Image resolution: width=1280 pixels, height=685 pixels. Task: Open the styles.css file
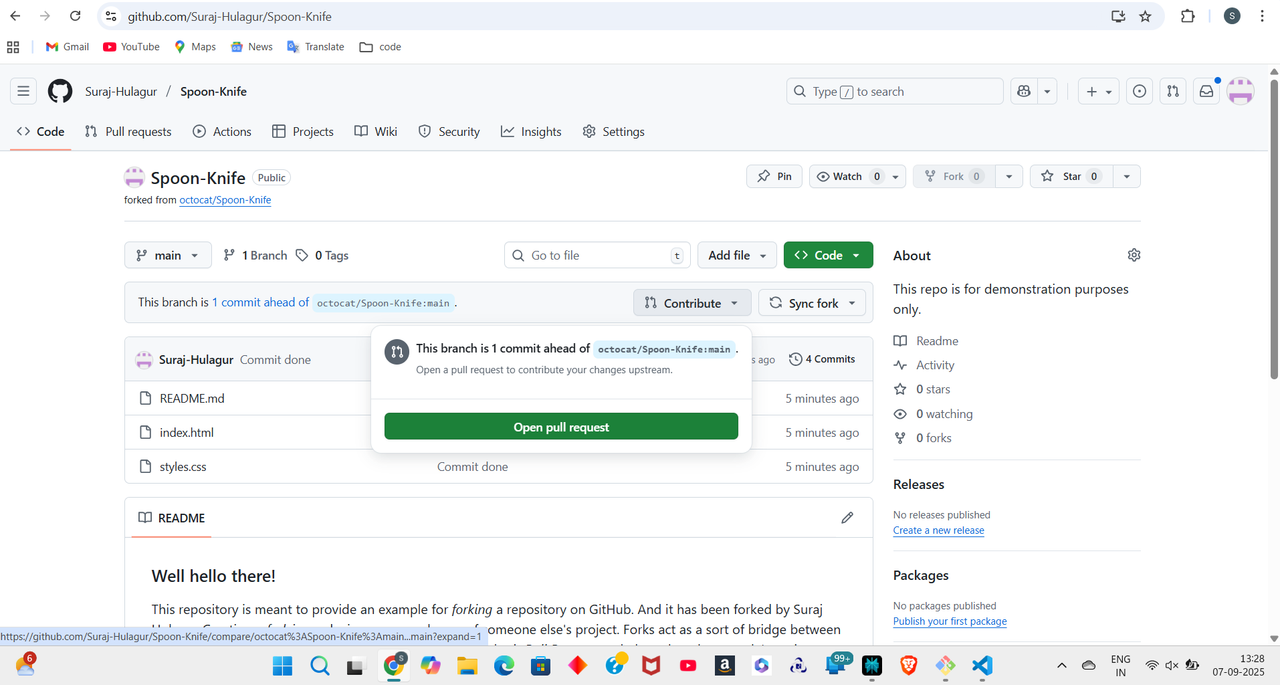183,466
